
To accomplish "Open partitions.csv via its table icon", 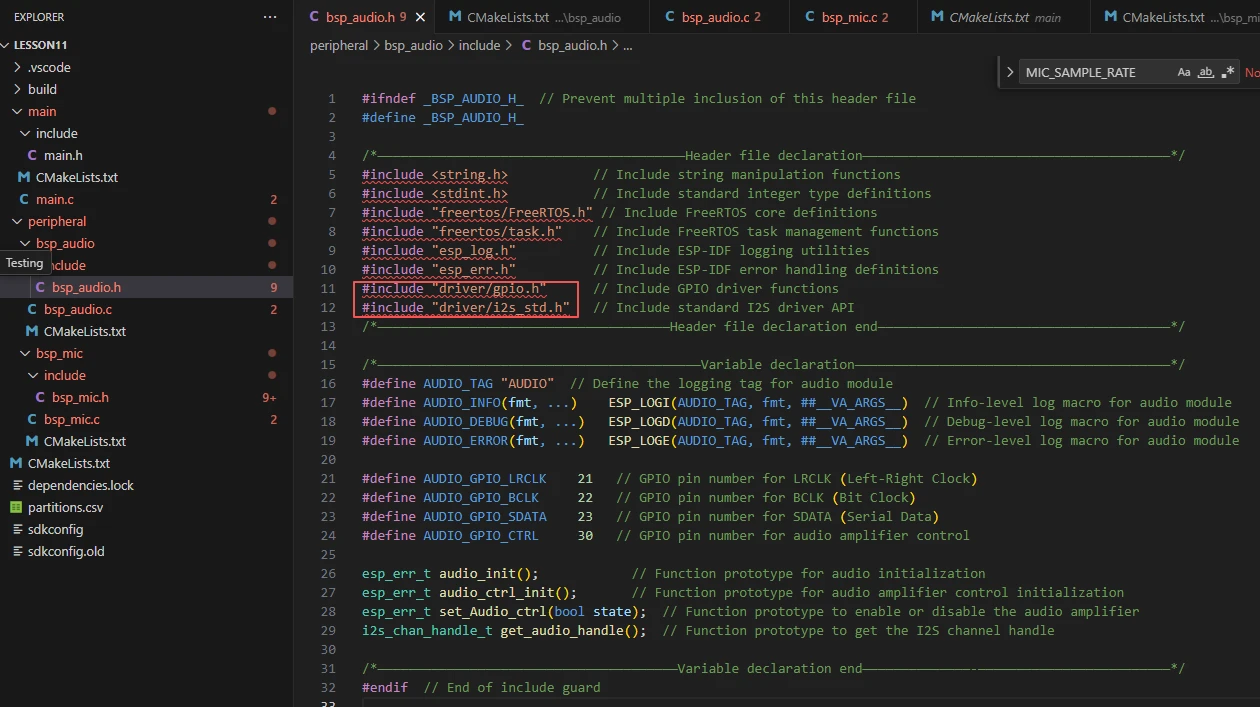I will pyautogui.click(x=16, y=507).
